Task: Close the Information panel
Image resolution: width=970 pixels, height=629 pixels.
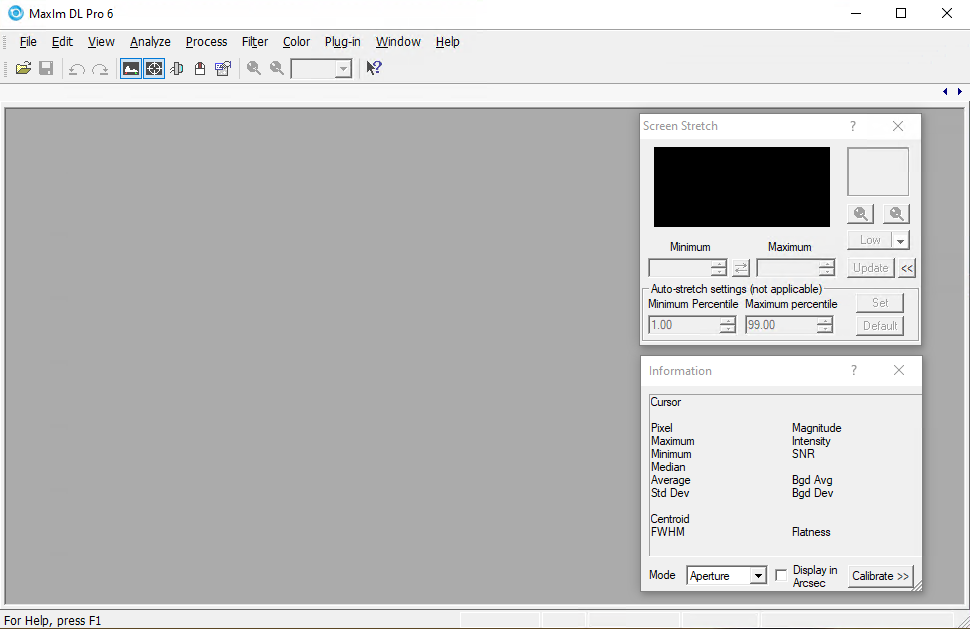Action: [898, 371]
